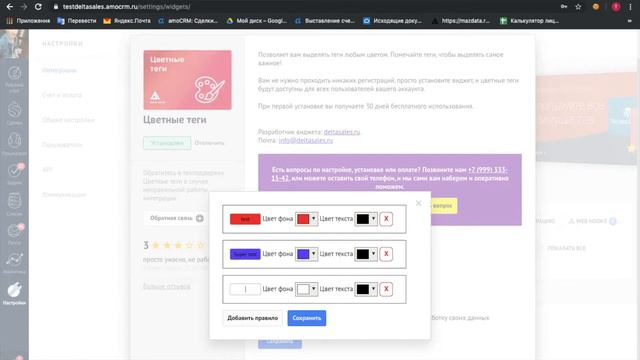Go forward with the browser forward arrow
Viewport: 640px width, 360px height.
(24, 7)
